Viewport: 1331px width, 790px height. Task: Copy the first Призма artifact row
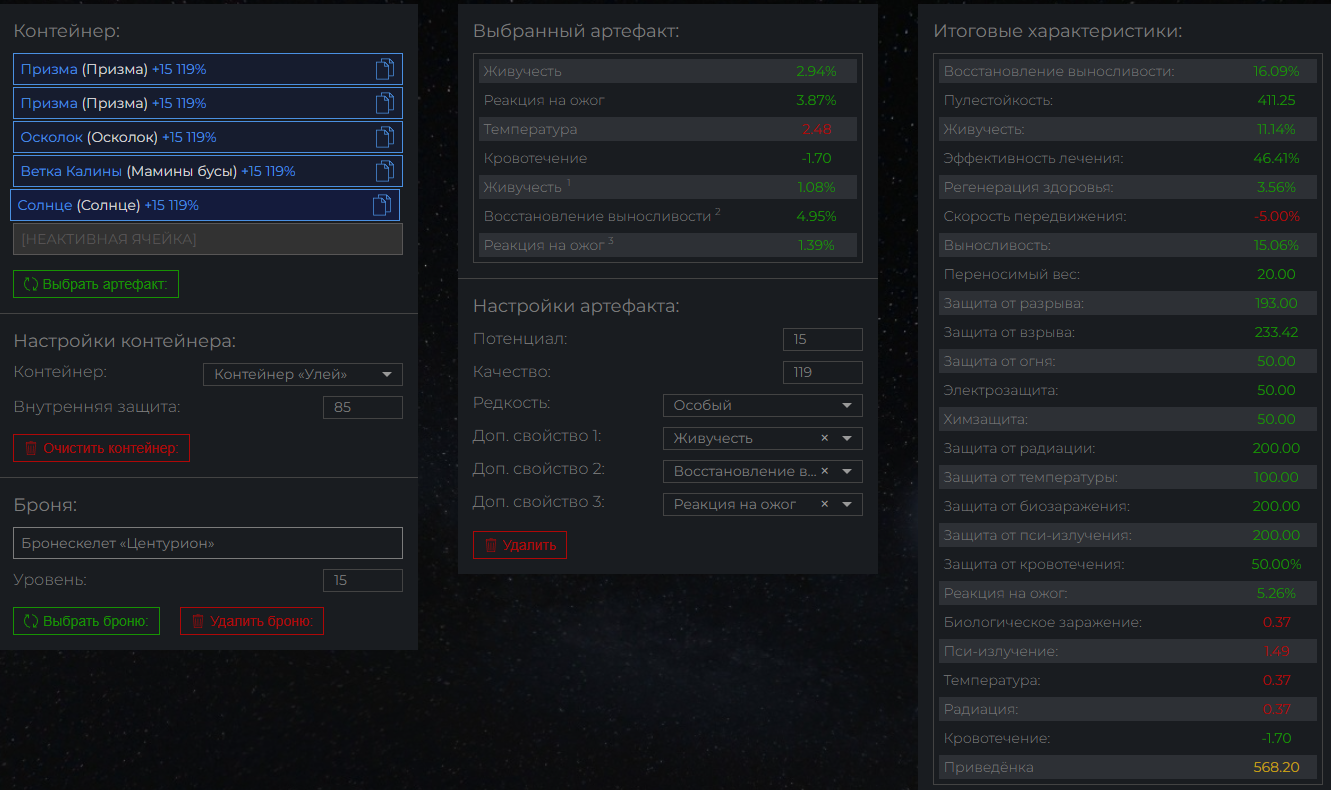(385, 69)
